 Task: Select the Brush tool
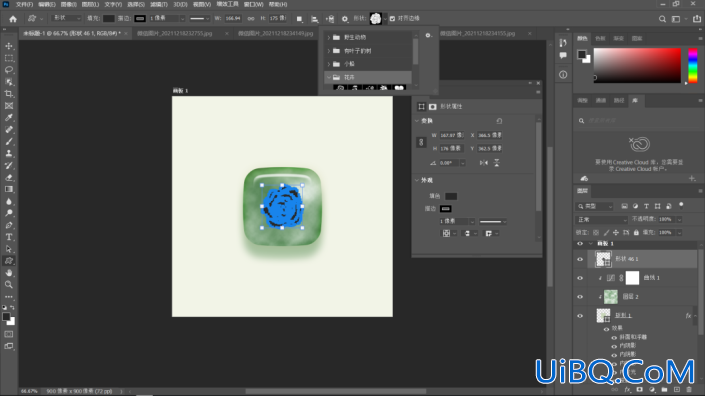(x=9, y=142)
